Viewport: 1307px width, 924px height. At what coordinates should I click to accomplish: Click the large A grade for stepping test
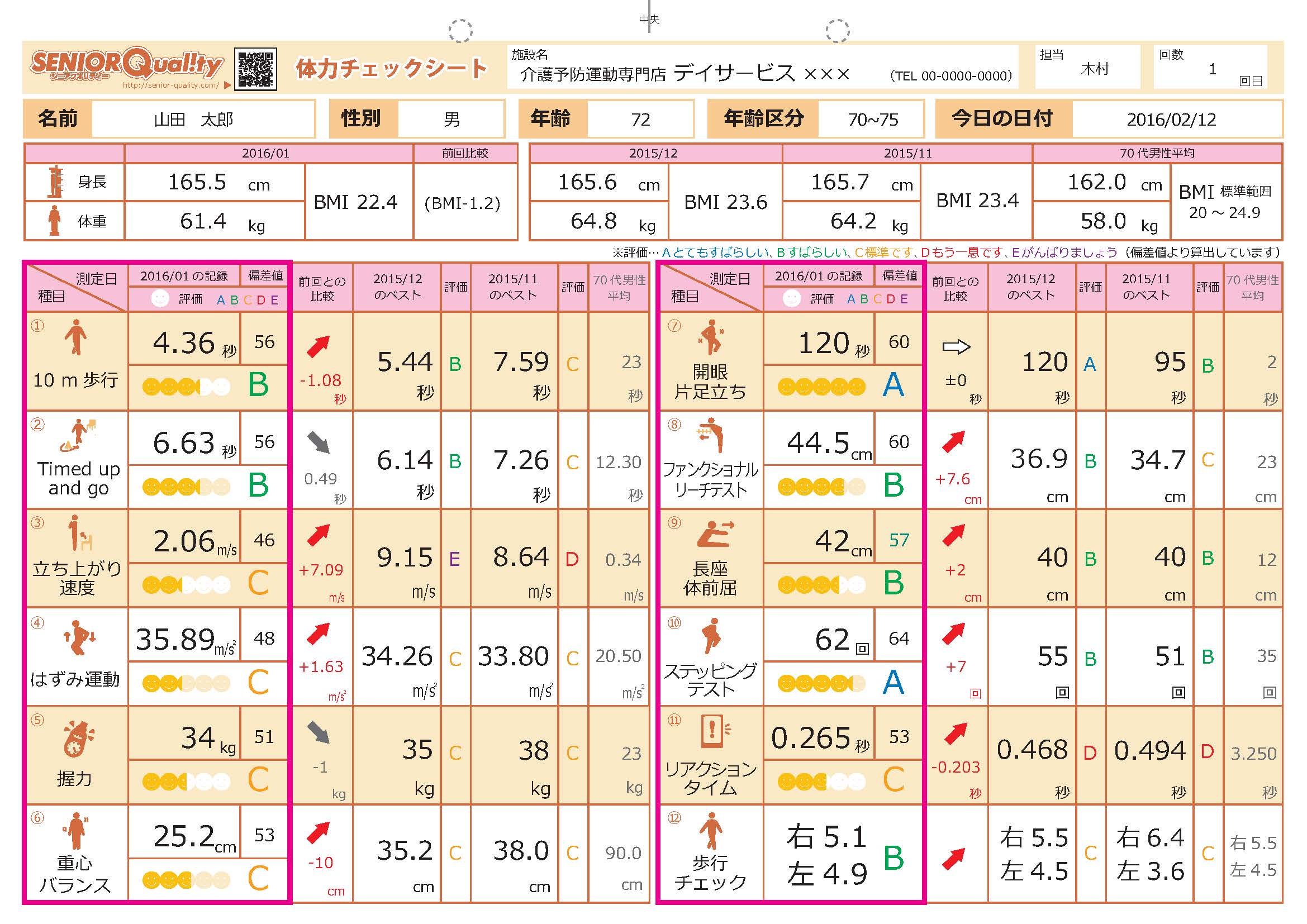pyautogui.click(x=893, y=682)
